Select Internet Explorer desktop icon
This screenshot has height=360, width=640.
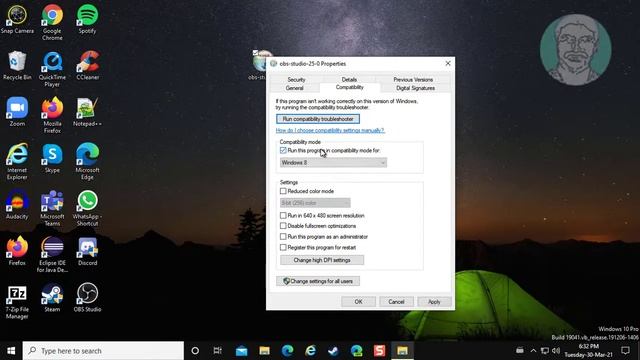(17, 162)
